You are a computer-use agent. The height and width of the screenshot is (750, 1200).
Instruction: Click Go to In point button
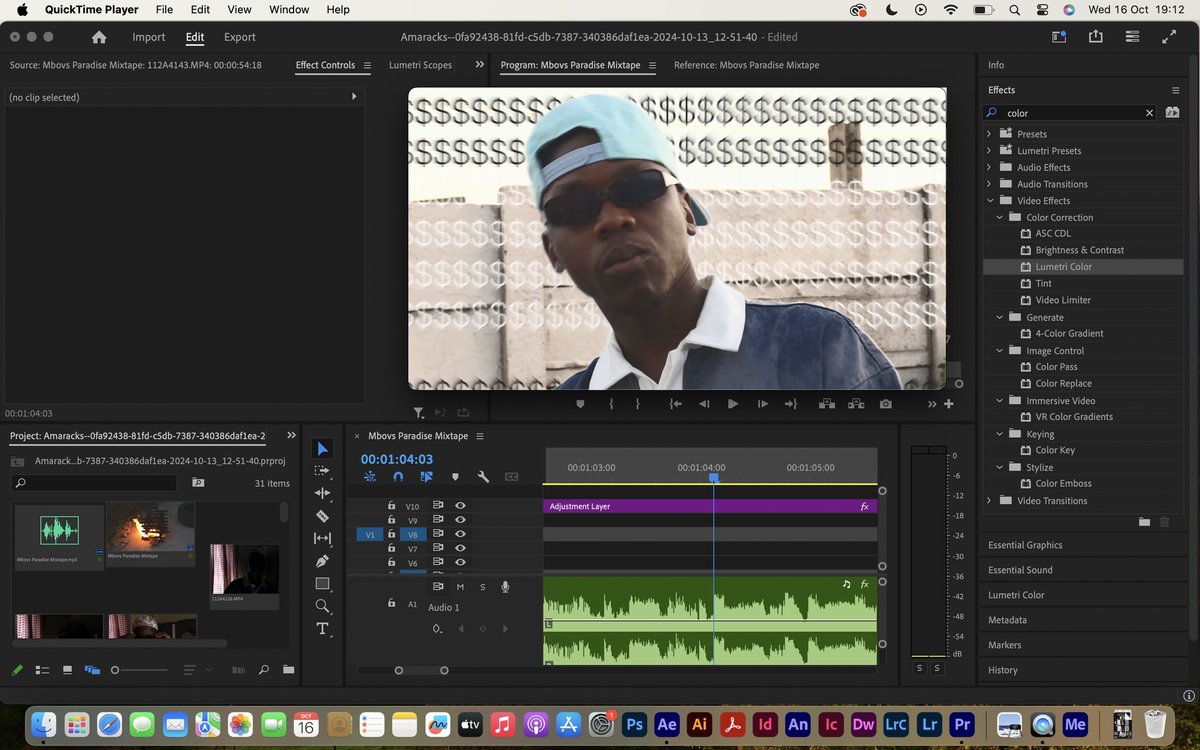pos(676,404)
